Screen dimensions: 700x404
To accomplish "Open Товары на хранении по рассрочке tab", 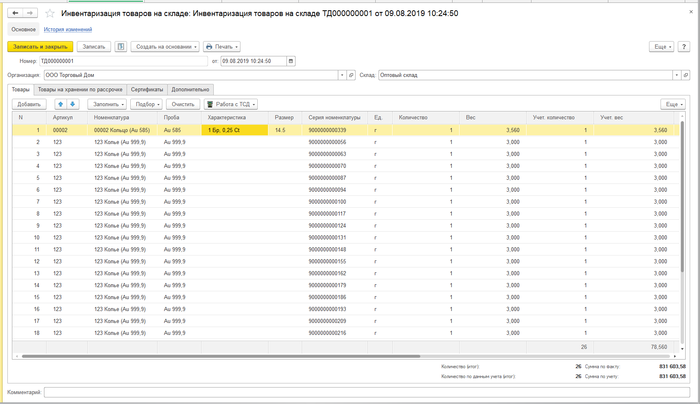I will point(80,89).
